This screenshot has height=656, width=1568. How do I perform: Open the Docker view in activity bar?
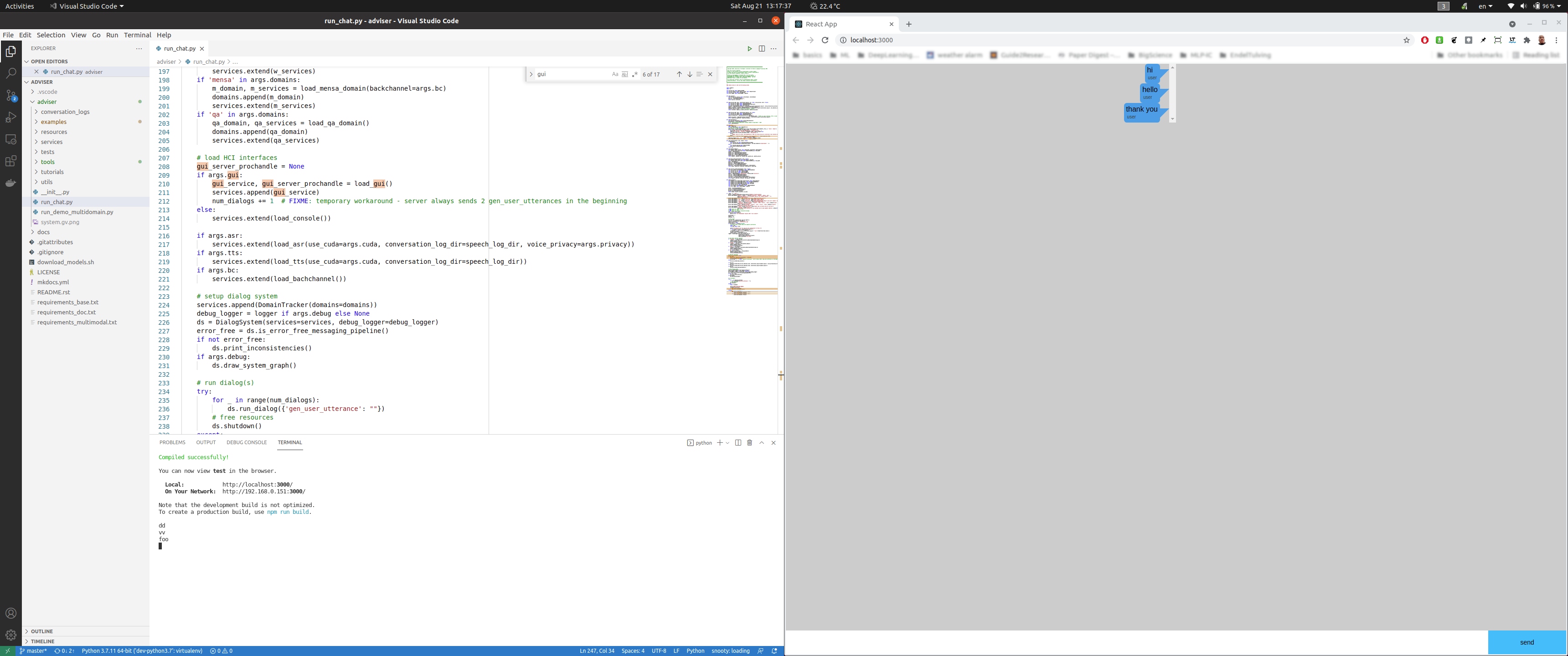click(11, 183)
